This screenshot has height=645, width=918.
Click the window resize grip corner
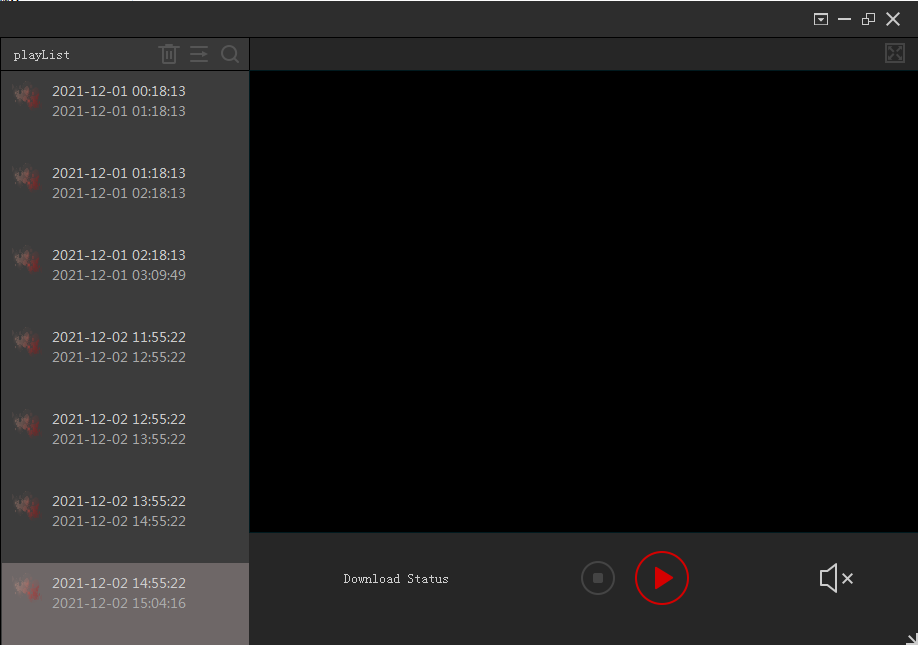tap(911, 638)
